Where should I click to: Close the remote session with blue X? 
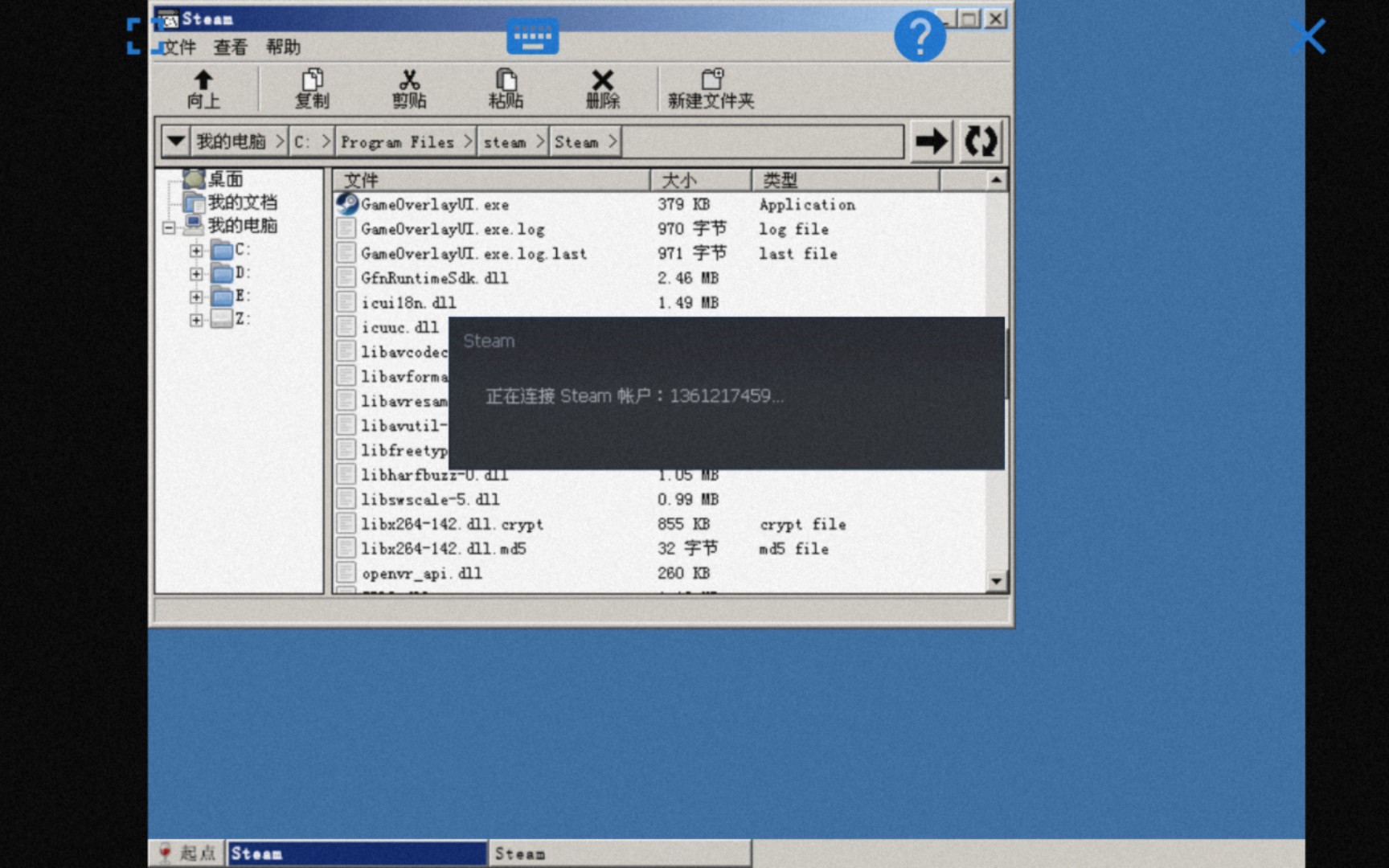tap(1308, 36)
